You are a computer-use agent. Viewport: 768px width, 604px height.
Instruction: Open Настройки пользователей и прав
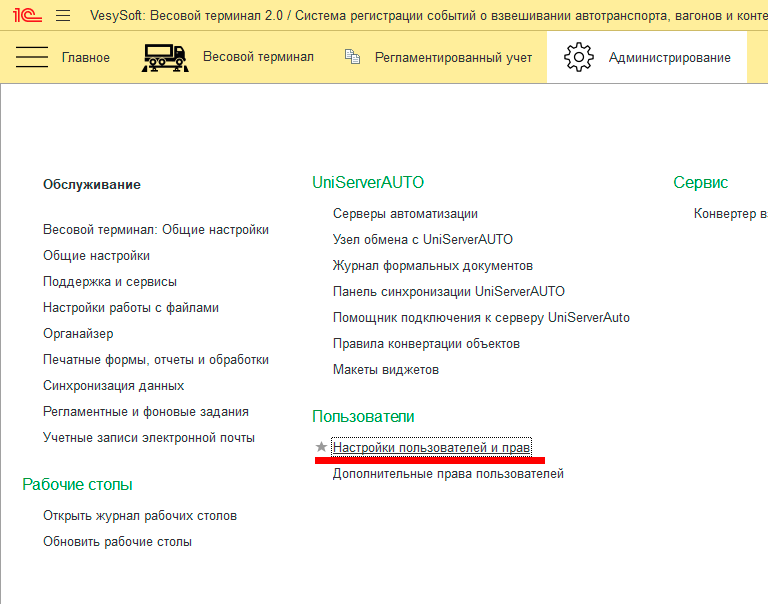[x=431, y=447]
